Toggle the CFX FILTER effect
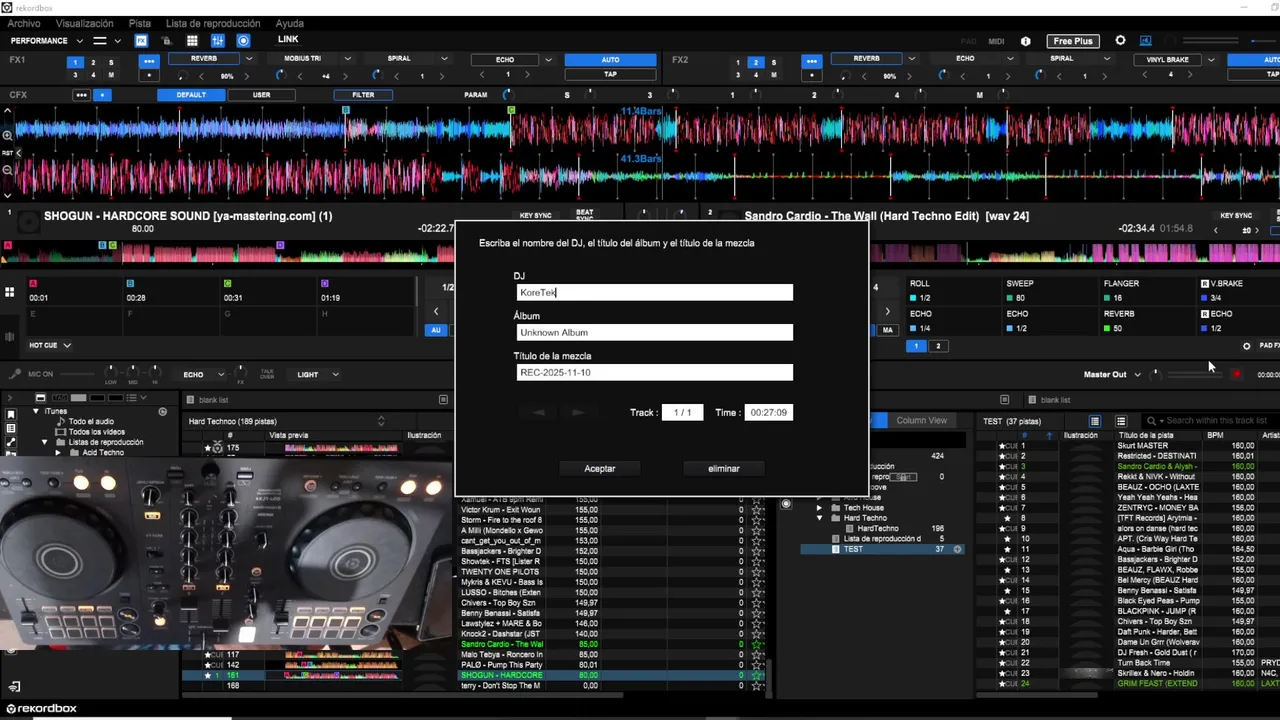This screenshot has height=720, width=1280. pyautogui.click(x=363, y=95)
